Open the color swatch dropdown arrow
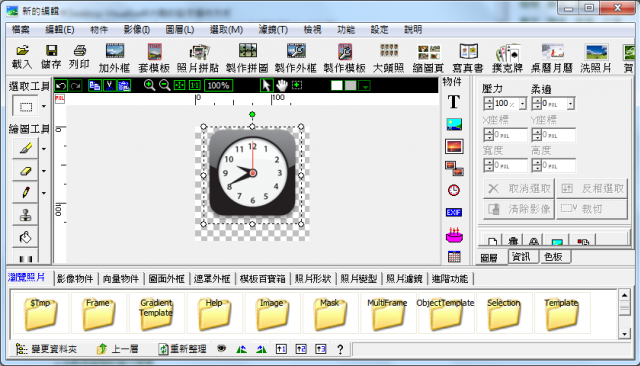640x366 pixels. tap(365, 86)
